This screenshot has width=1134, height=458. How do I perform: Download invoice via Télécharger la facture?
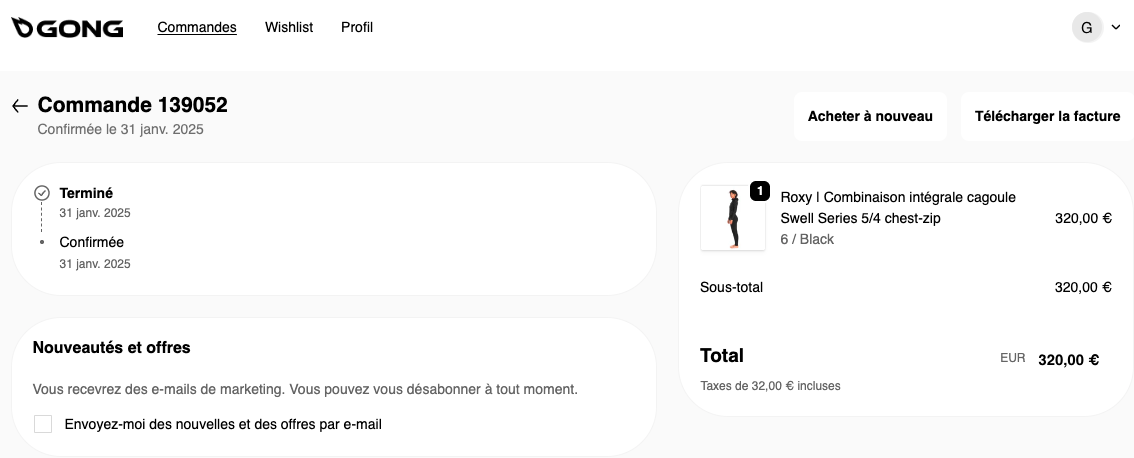(x=1047, y=117)
